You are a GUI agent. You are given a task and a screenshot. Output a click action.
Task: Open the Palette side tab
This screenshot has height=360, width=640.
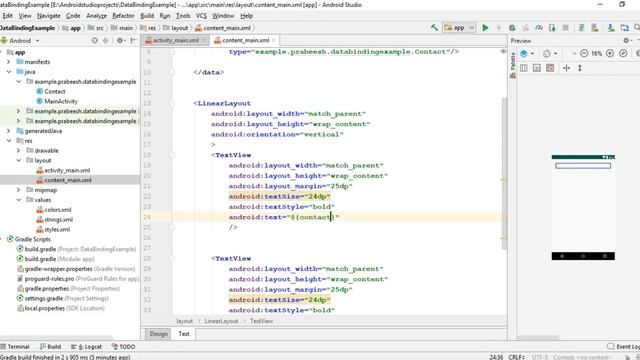(513, 65)
